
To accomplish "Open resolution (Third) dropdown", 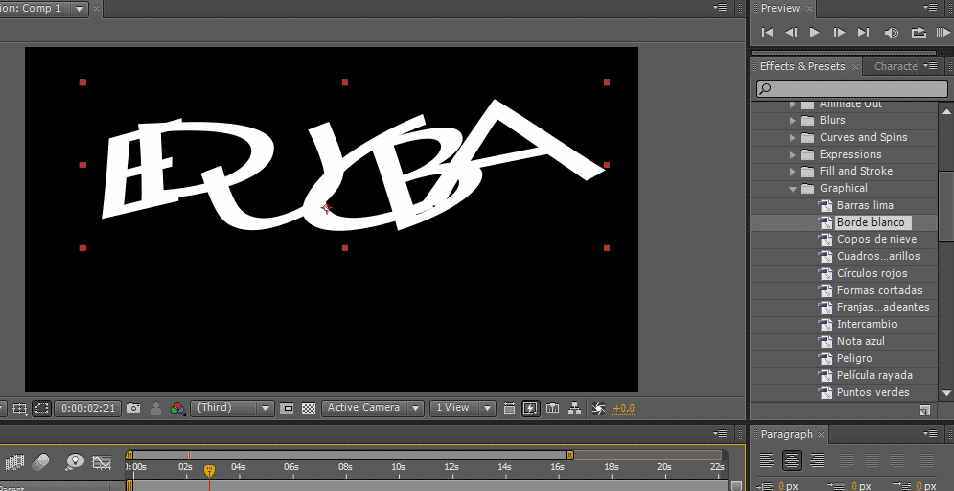I will click(x=232, y=408).
